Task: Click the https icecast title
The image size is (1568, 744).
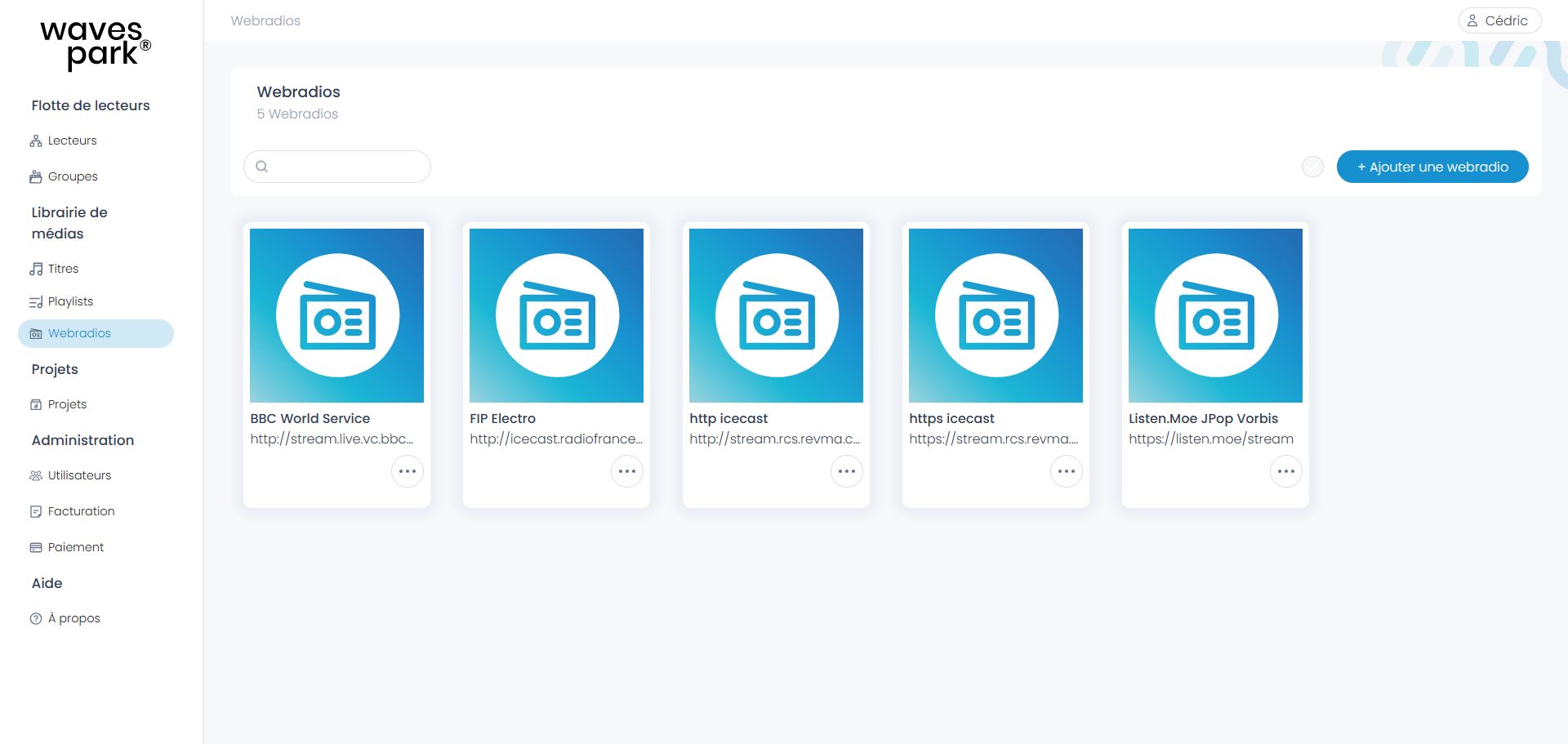Action: [x=951, y=418]
